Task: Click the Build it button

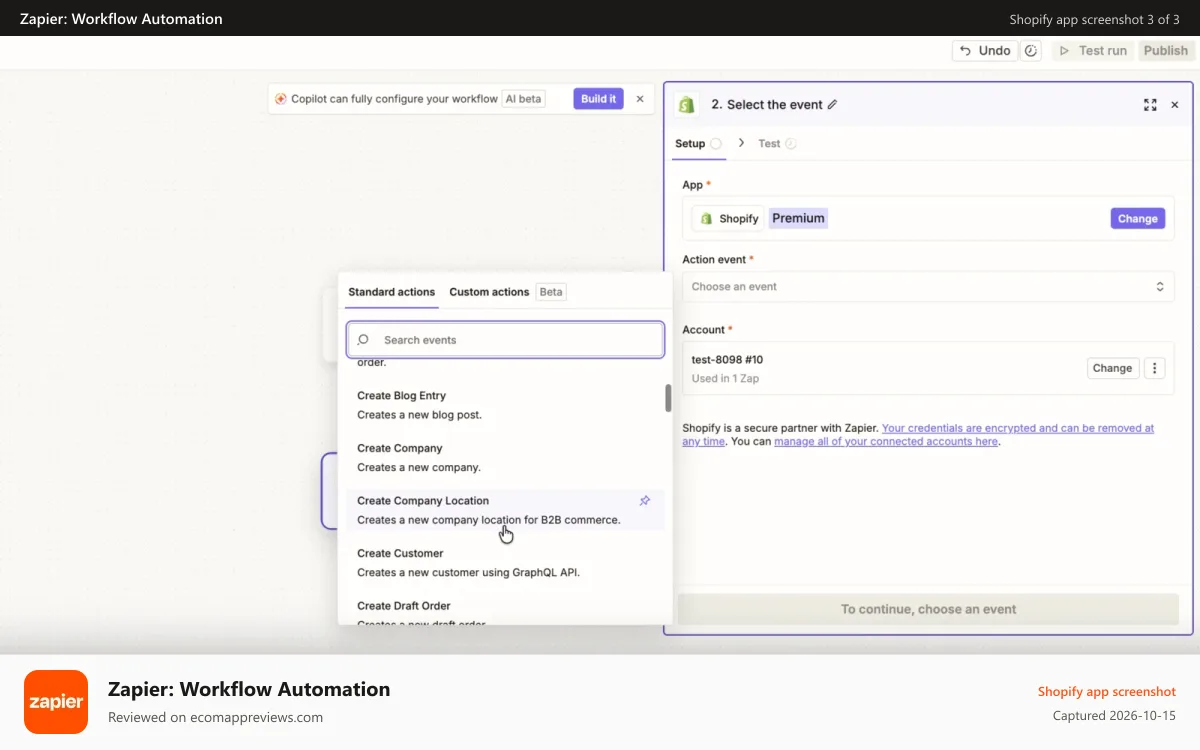Action: tap(598, 99)
